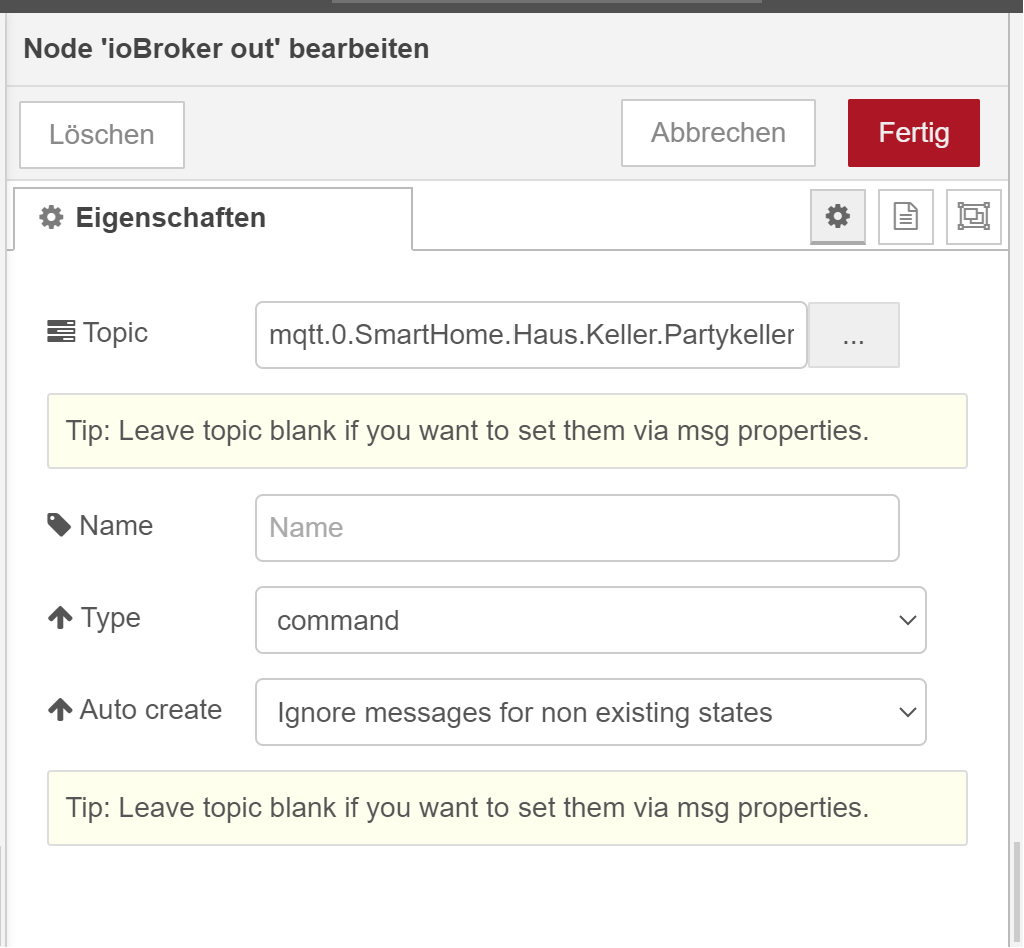Viewport: 1024px width, 948px height.
Task: Focus the Topic text field
Action: coord(530,335)
